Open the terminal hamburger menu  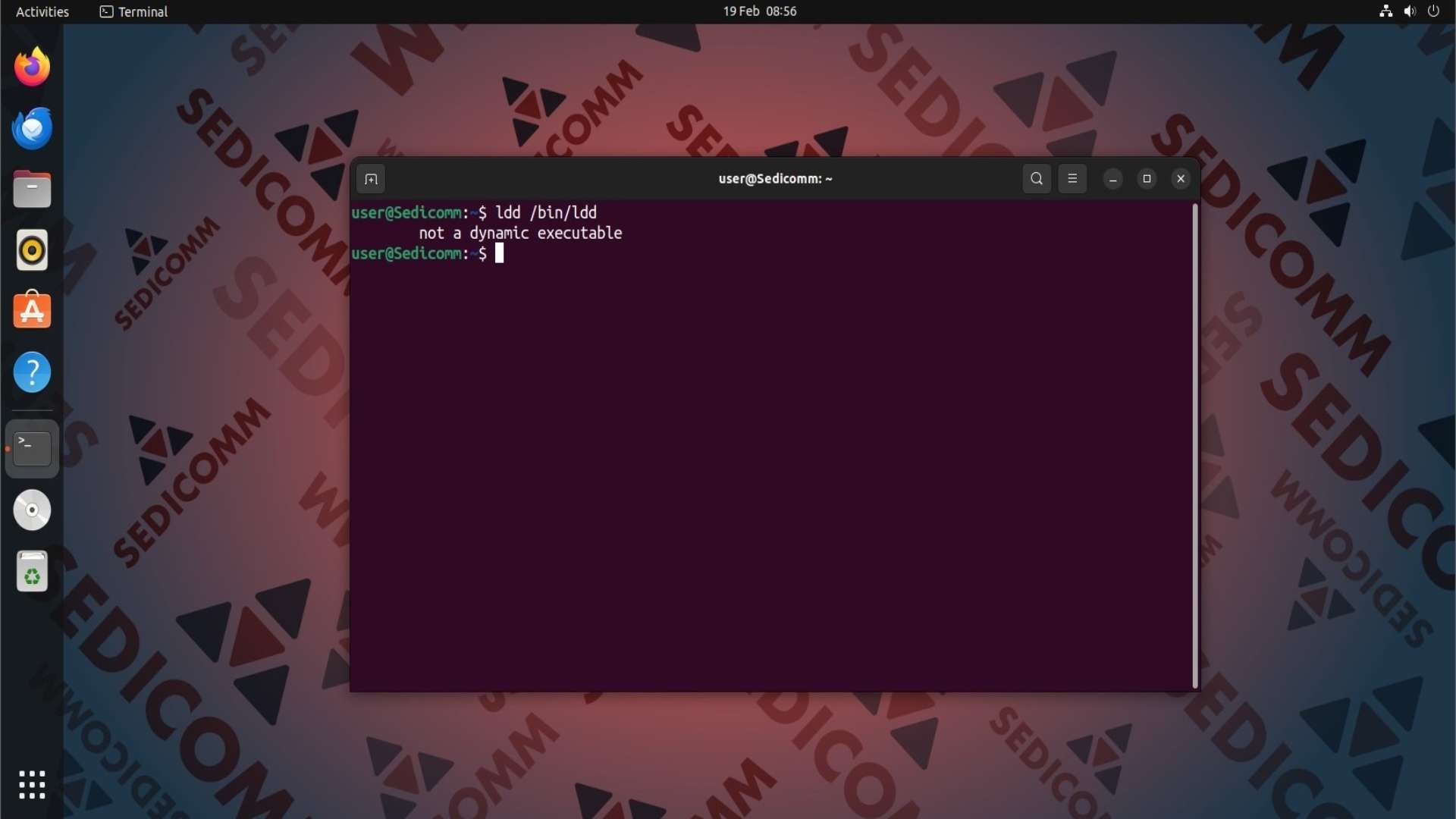pyautogui.click(x=1072, y=179)
